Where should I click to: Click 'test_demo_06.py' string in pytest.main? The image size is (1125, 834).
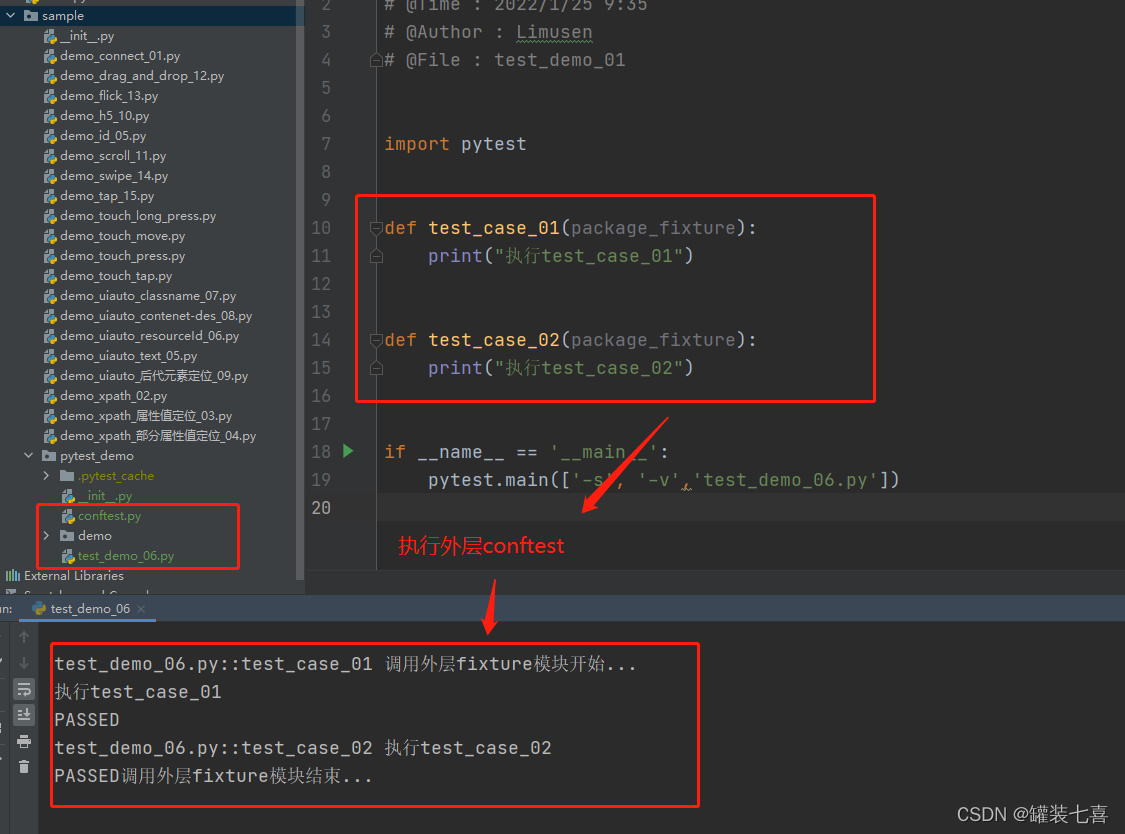pyautogui.click(x=786, y=480)
